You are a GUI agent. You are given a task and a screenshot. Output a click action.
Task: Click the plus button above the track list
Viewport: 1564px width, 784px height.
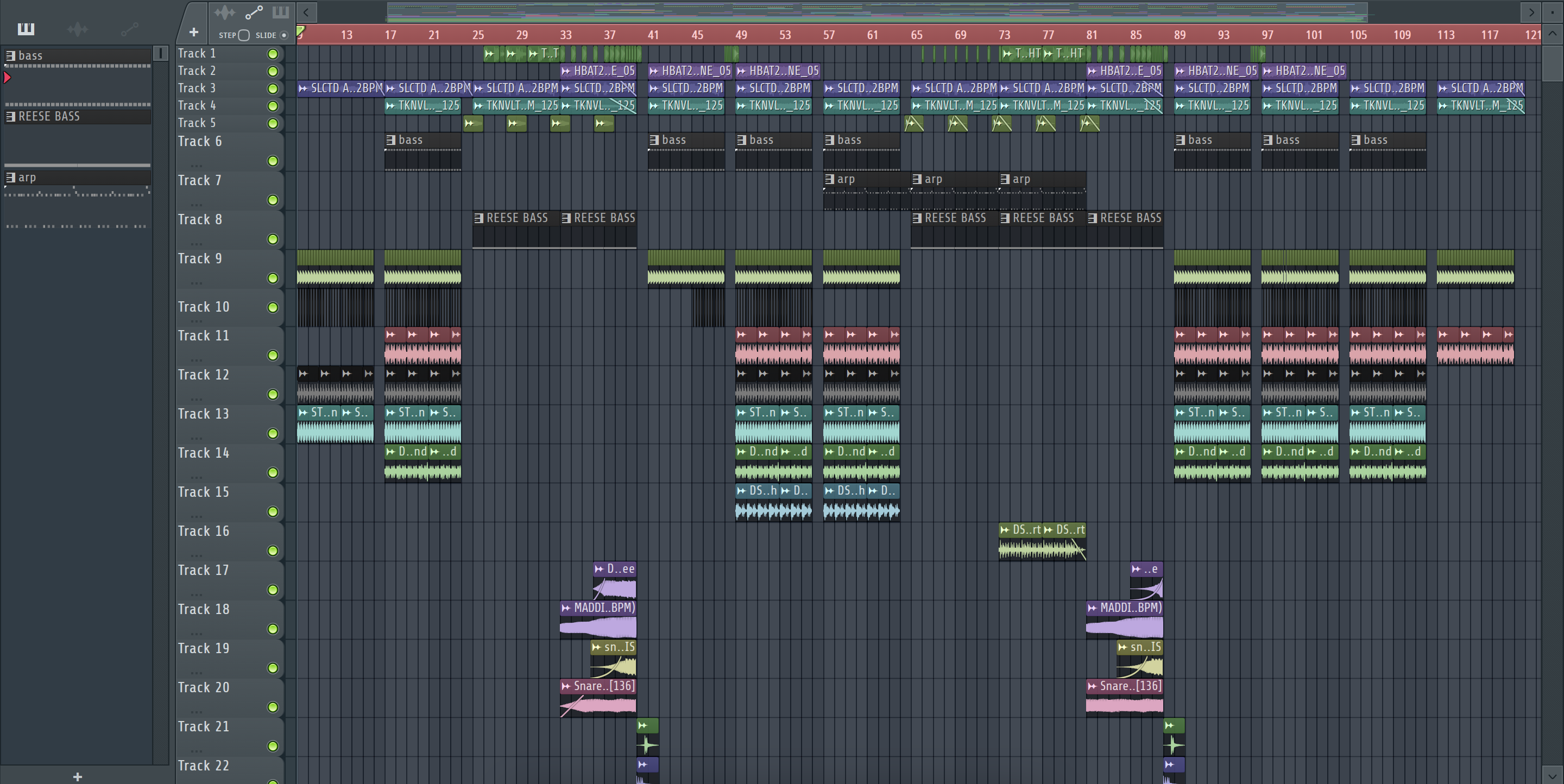[x=194, y=32]
